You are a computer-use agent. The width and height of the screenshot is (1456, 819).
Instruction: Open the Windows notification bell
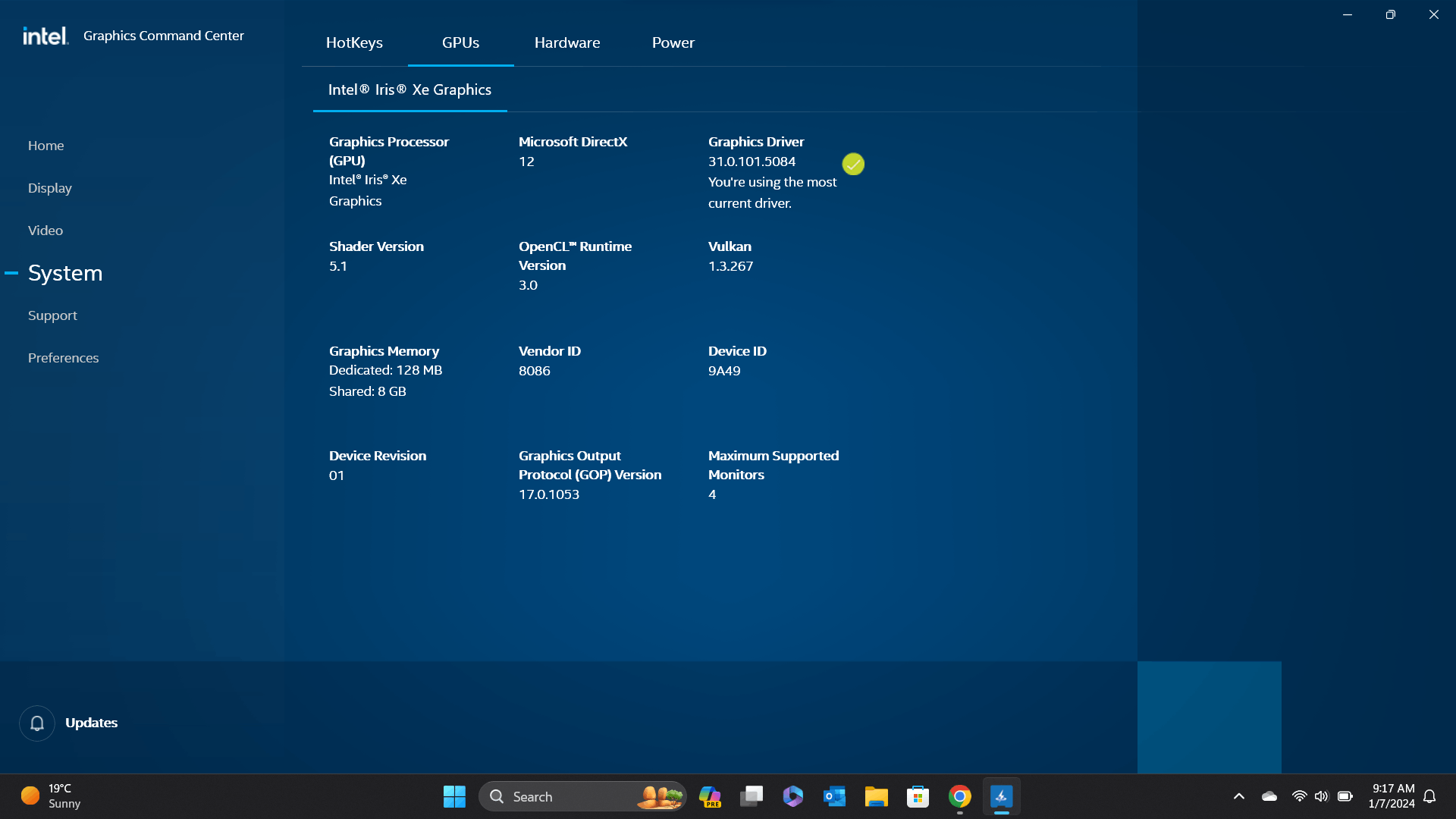point(1429,796)
